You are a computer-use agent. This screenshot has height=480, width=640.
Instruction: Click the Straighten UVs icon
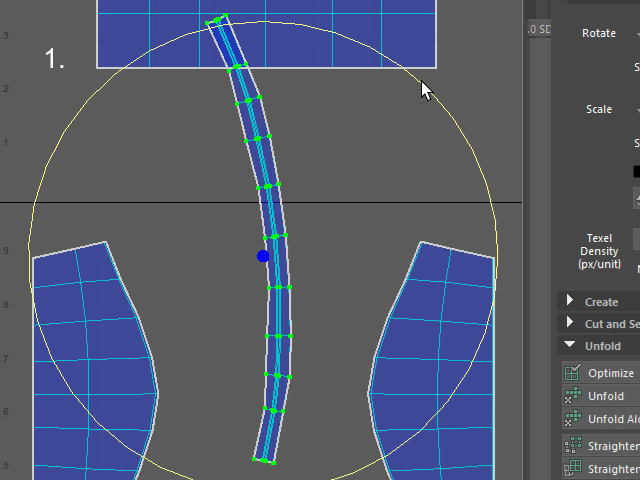coord(573,445)
